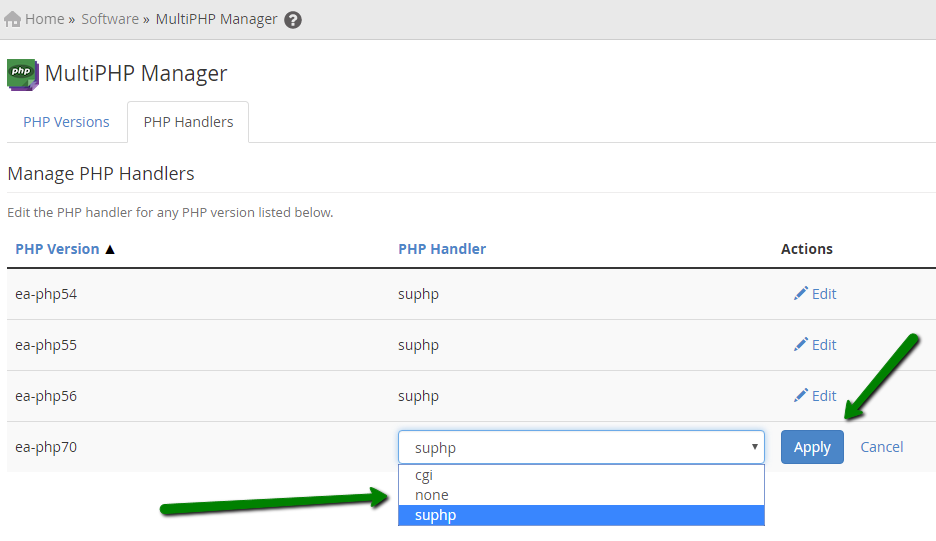
Task: Choose cgi from handler list
Action: (581, 475)
